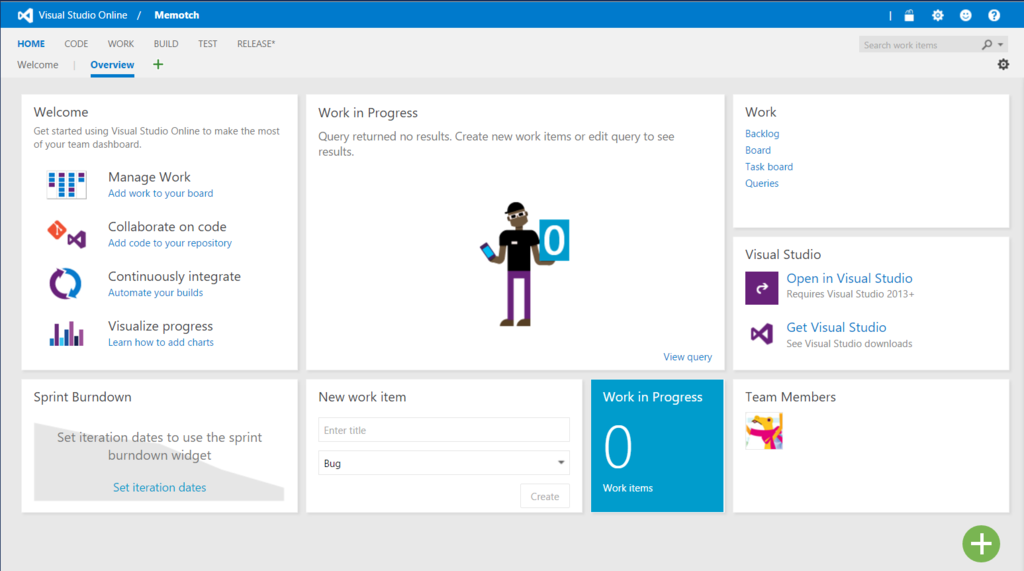Open the WORK hub
Screen dimensions: 1024x571
(121, 44)
